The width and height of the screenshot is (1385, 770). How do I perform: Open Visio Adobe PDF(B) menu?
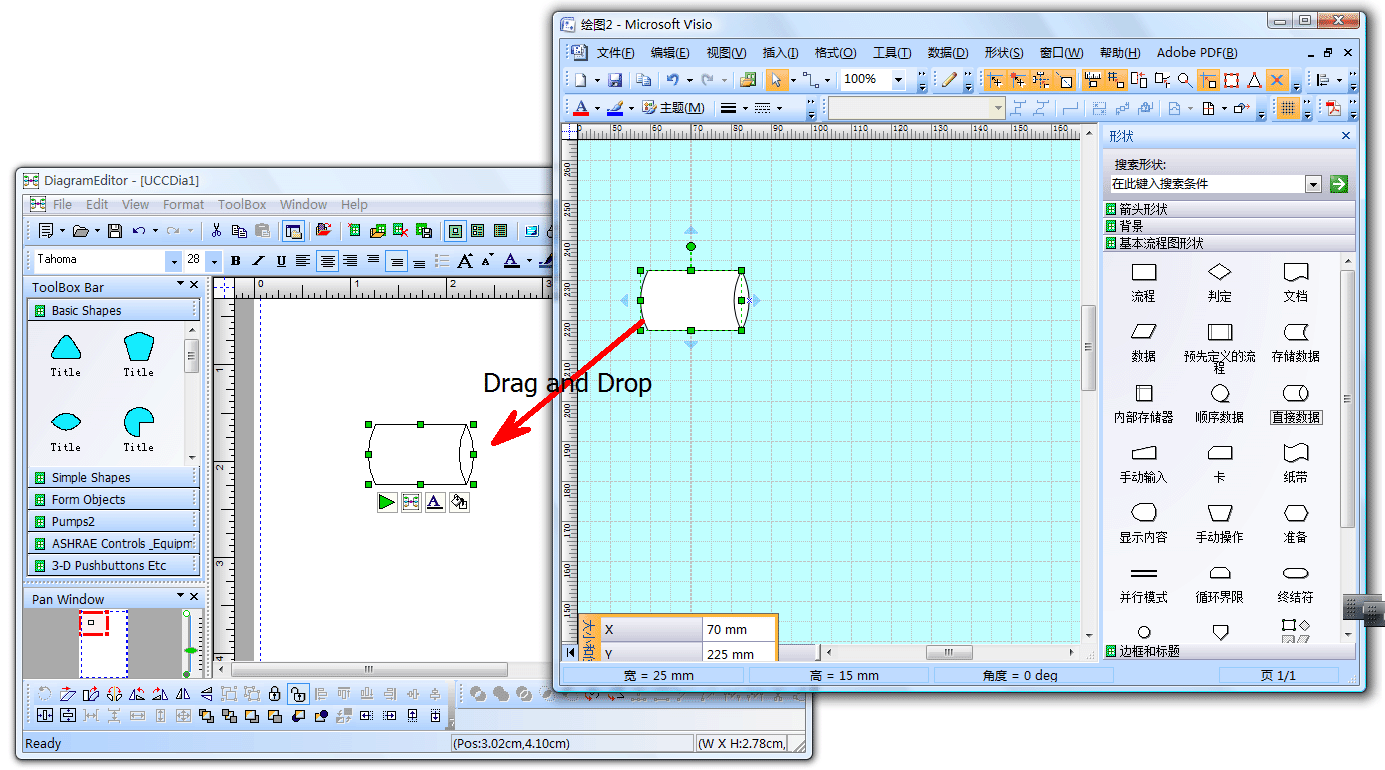(1197, 53)
